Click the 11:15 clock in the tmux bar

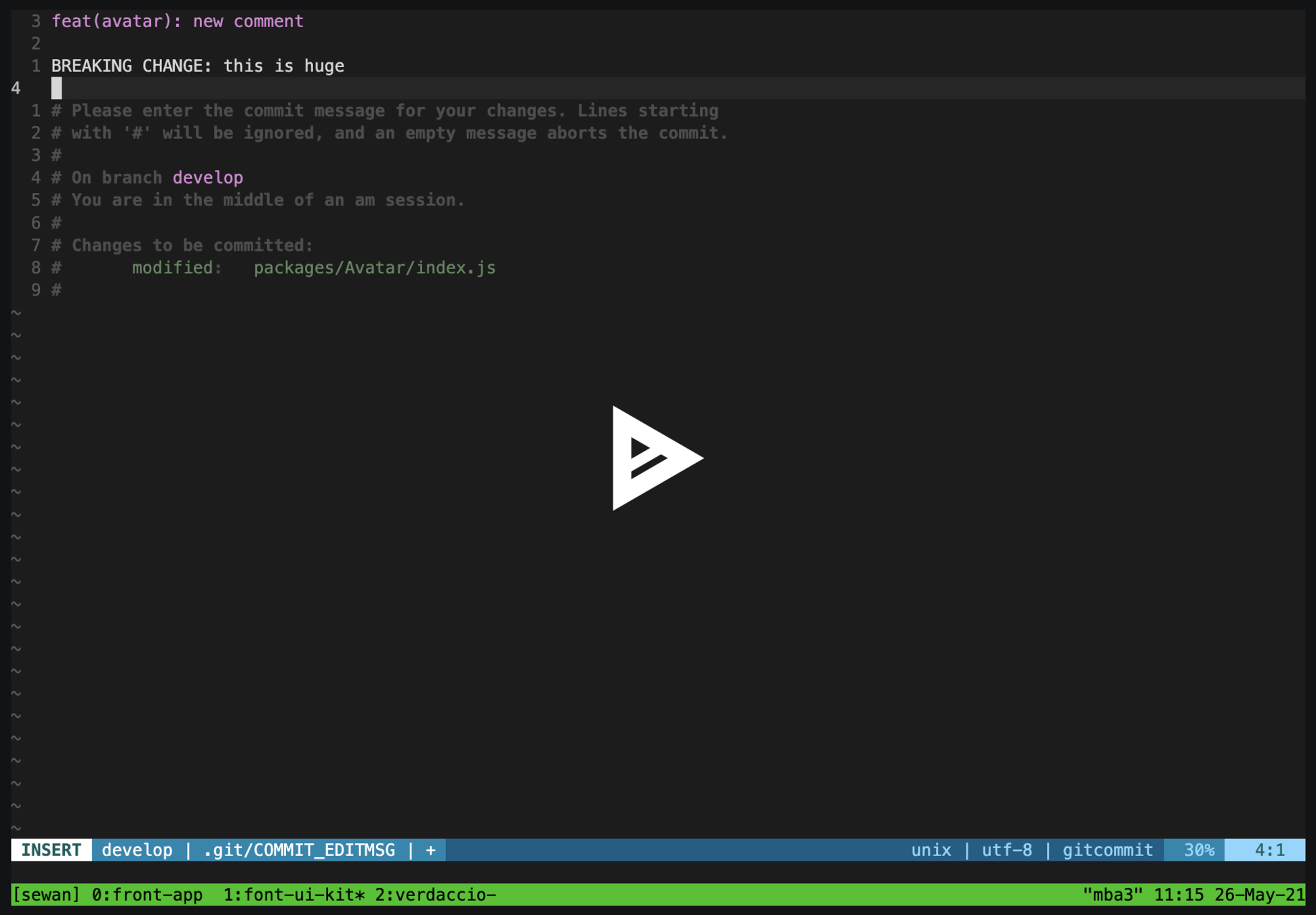point(1178,895)
